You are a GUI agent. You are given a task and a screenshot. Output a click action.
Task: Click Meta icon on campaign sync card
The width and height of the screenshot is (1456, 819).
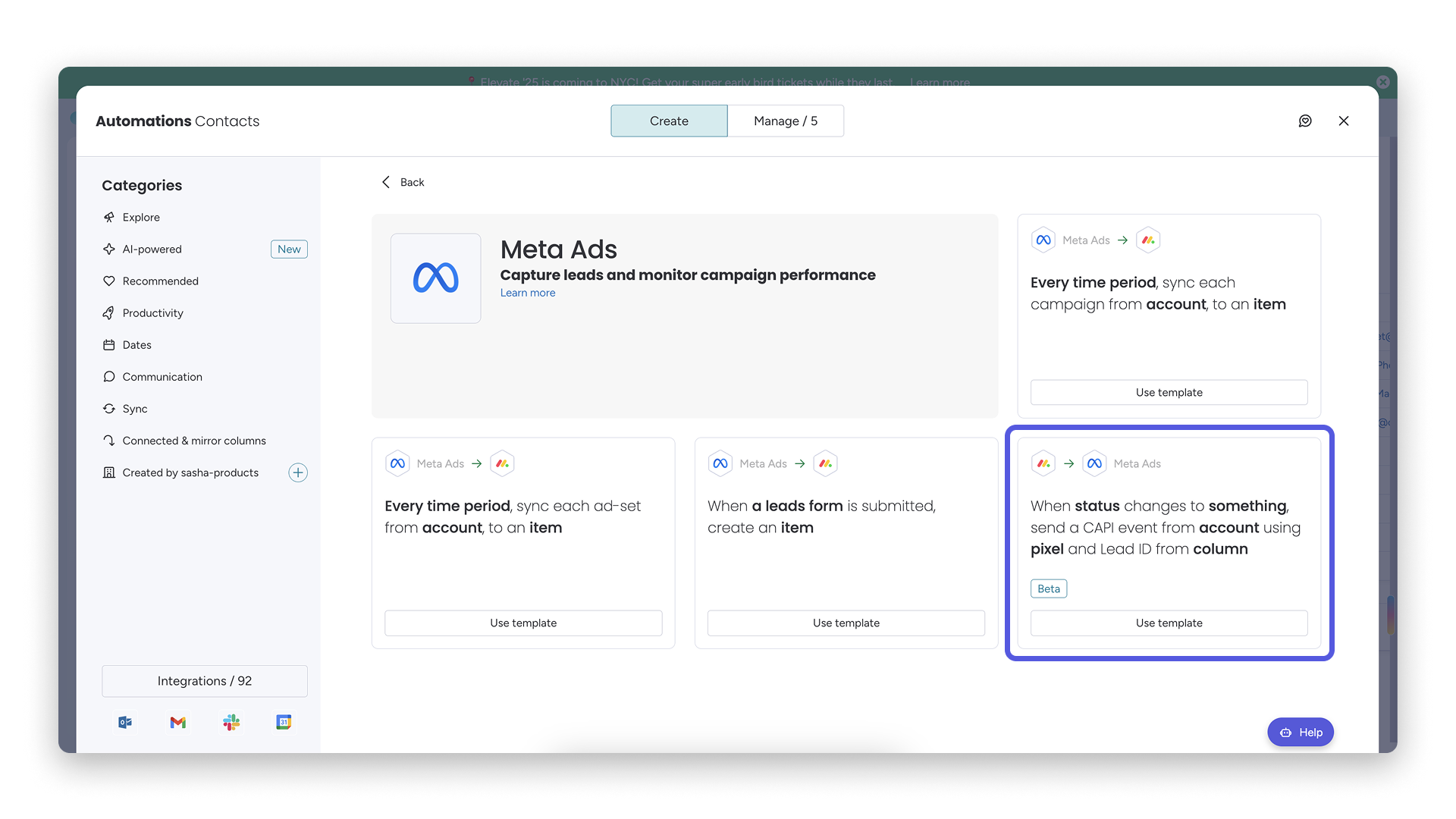1043,240
